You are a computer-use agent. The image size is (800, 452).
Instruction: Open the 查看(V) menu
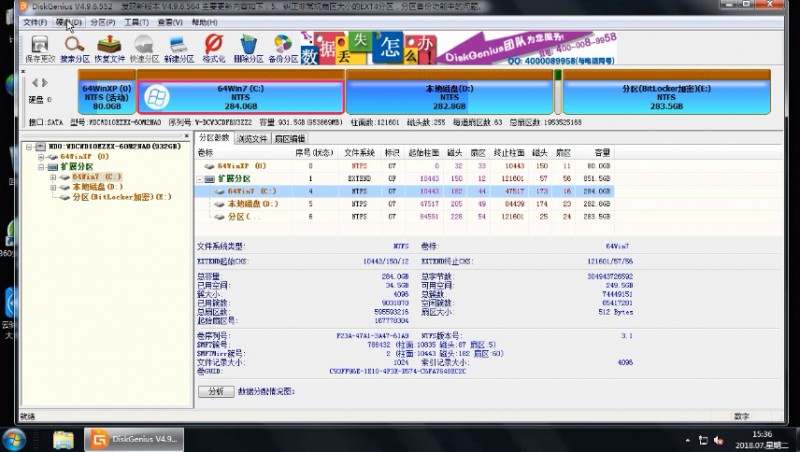coord(170,22)
